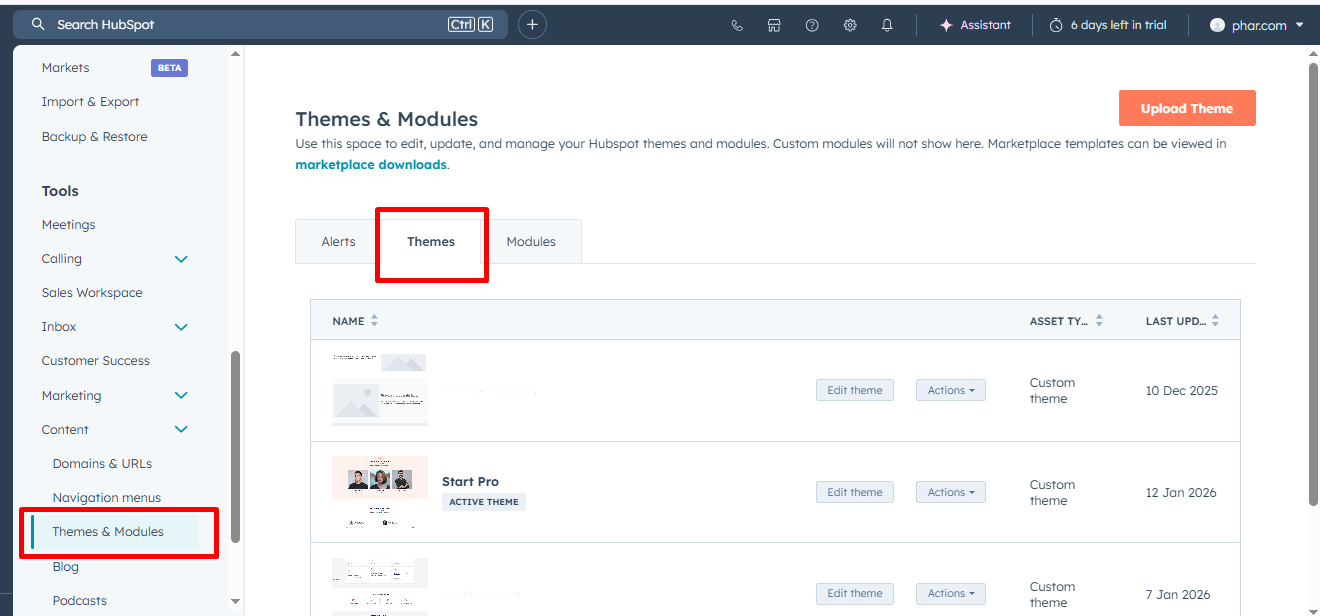The image size is (1320, 616).
Task: Switch to the Modules tab
Action: (x=531, y=241)
